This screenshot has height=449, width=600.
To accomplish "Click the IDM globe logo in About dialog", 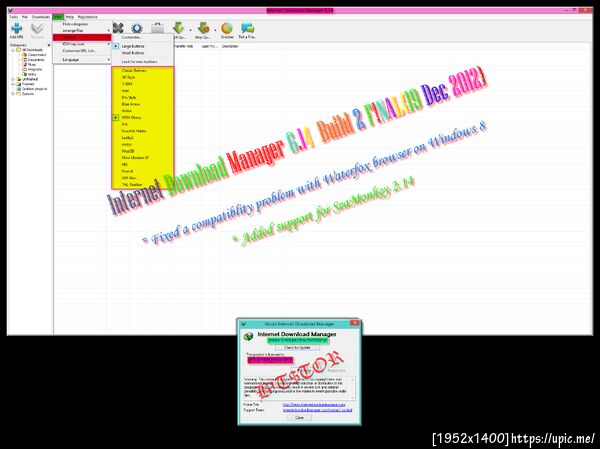I will (248, 336).
